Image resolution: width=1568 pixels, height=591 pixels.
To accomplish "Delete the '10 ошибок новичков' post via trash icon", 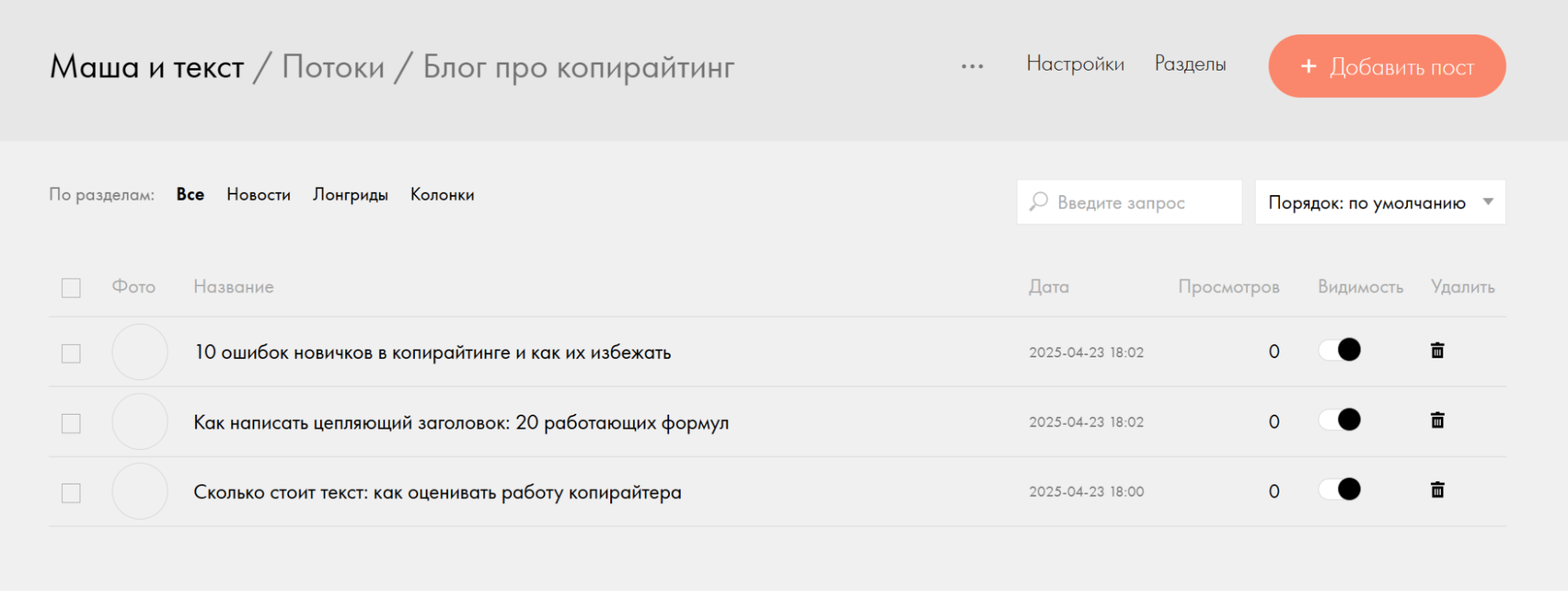I will coord(1437,350).
